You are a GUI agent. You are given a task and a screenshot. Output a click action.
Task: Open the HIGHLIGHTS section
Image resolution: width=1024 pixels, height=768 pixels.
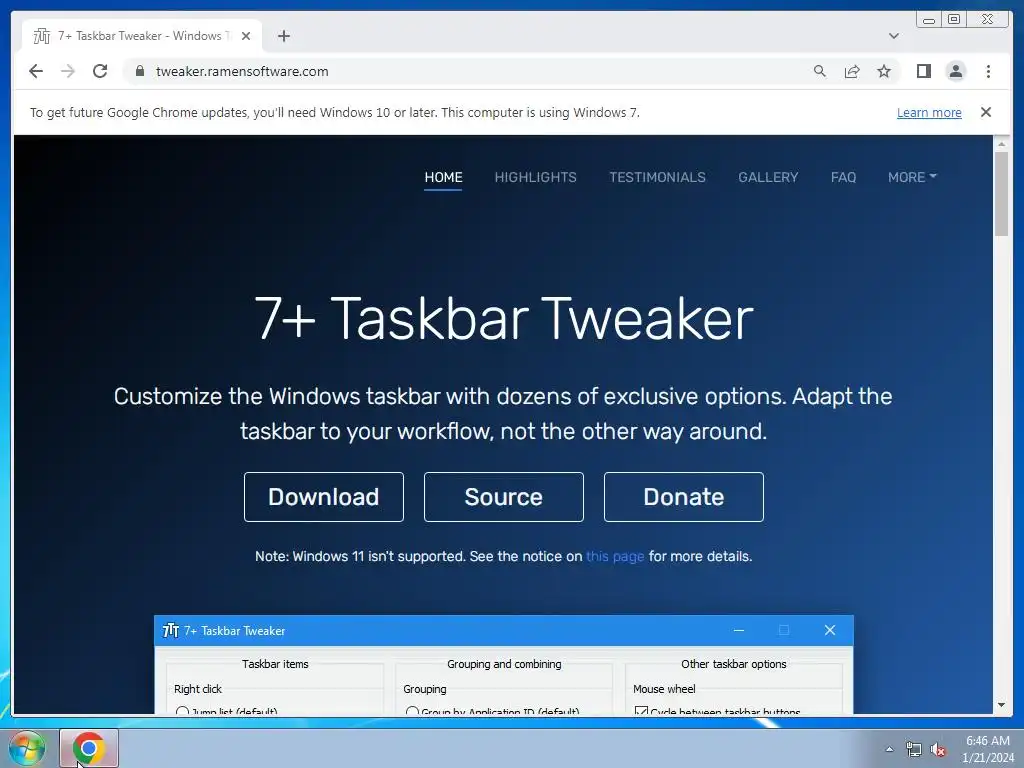pyautogui.click(x=536, y=177)
